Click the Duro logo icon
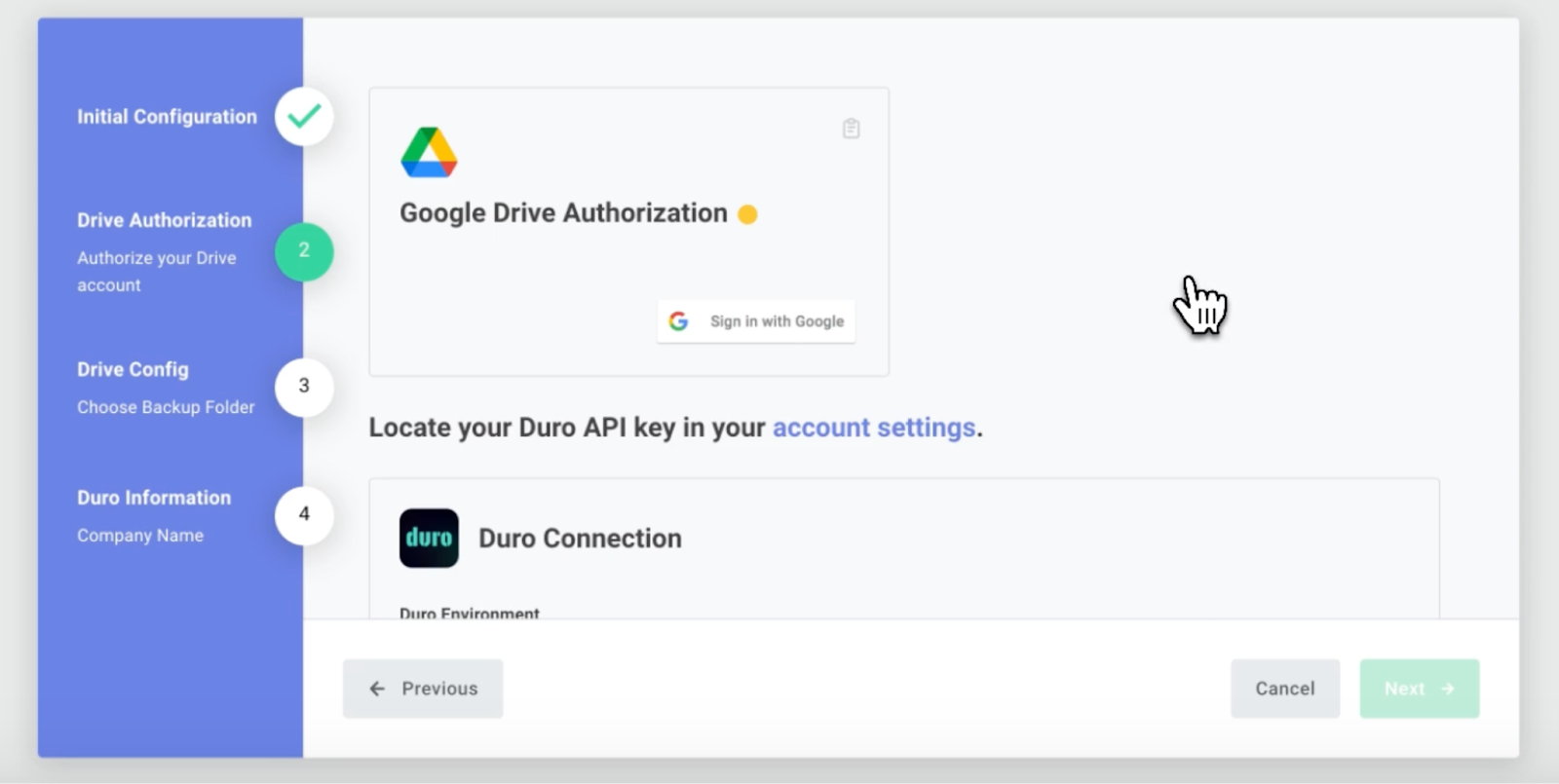 [x=429, y=539]
